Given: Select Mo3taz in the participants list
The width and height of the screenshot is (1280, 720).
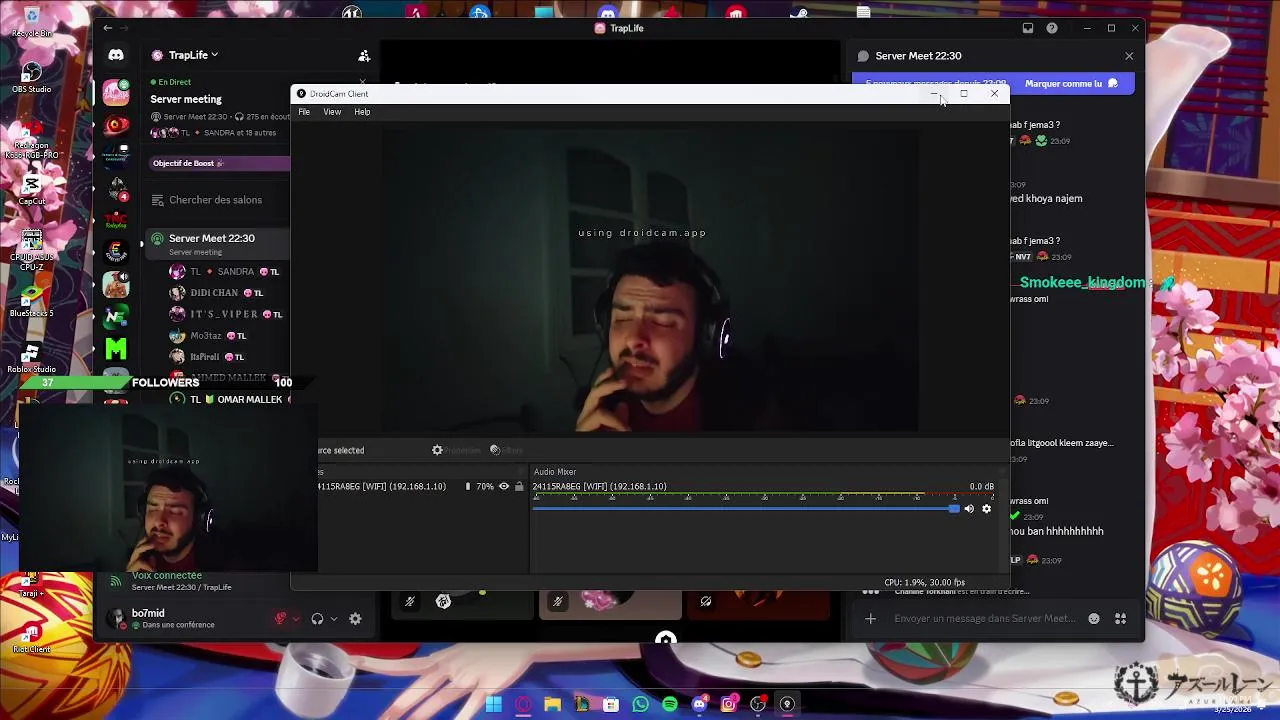Looking at the screenshot, I should tap(206, 336).
